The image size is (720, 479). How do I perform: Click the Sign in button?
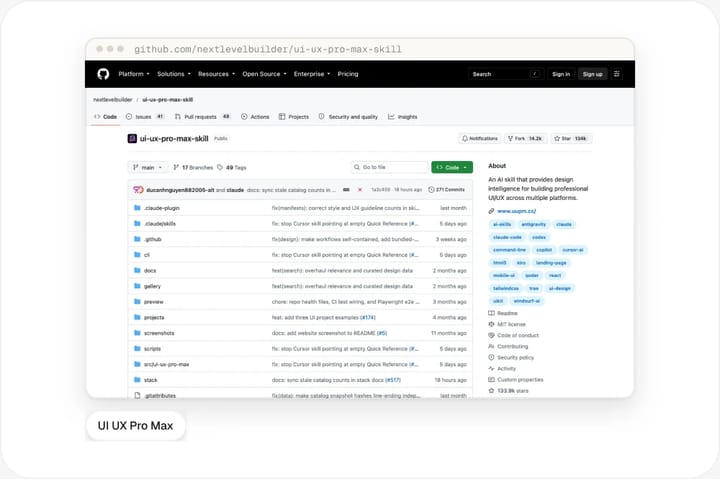[561, 74]
